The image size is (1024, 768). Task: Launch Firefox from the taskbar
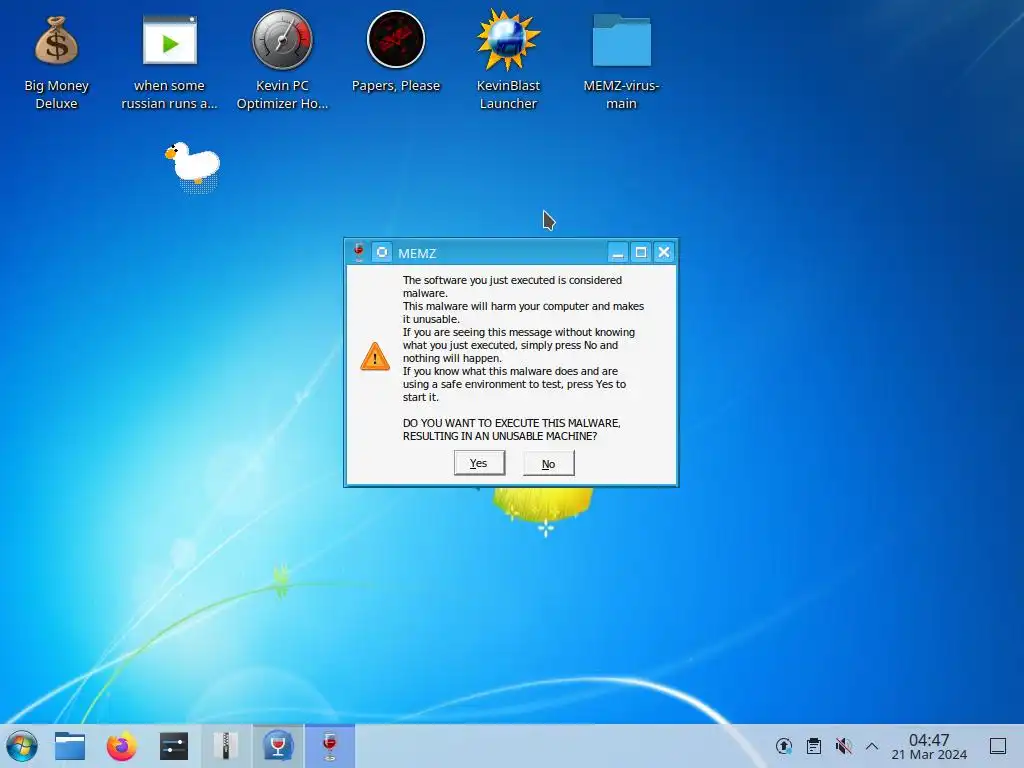point(121,746)
